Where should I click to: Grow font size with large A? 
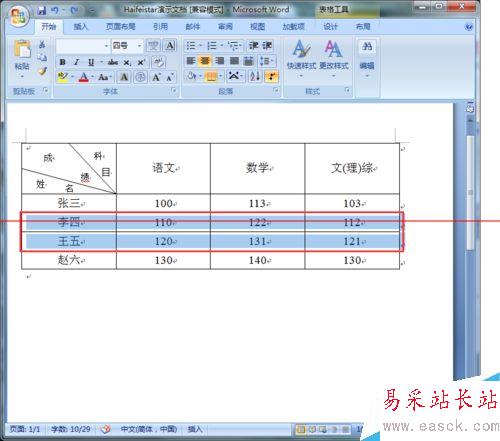[x=156, y=78]
